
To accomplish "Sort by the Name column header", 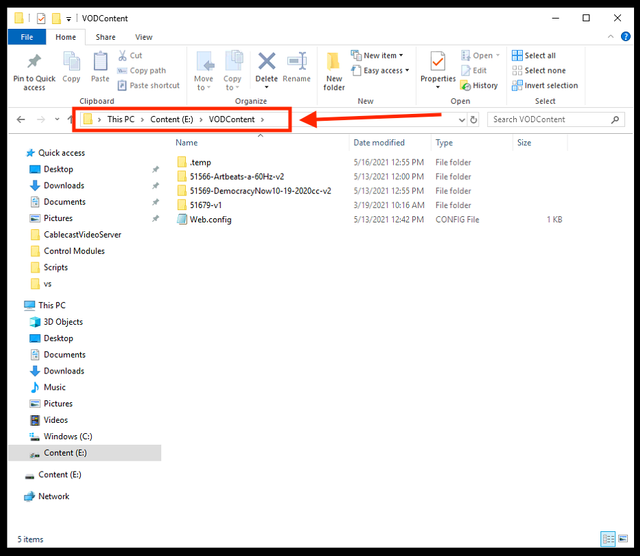I will click(187, 142).
